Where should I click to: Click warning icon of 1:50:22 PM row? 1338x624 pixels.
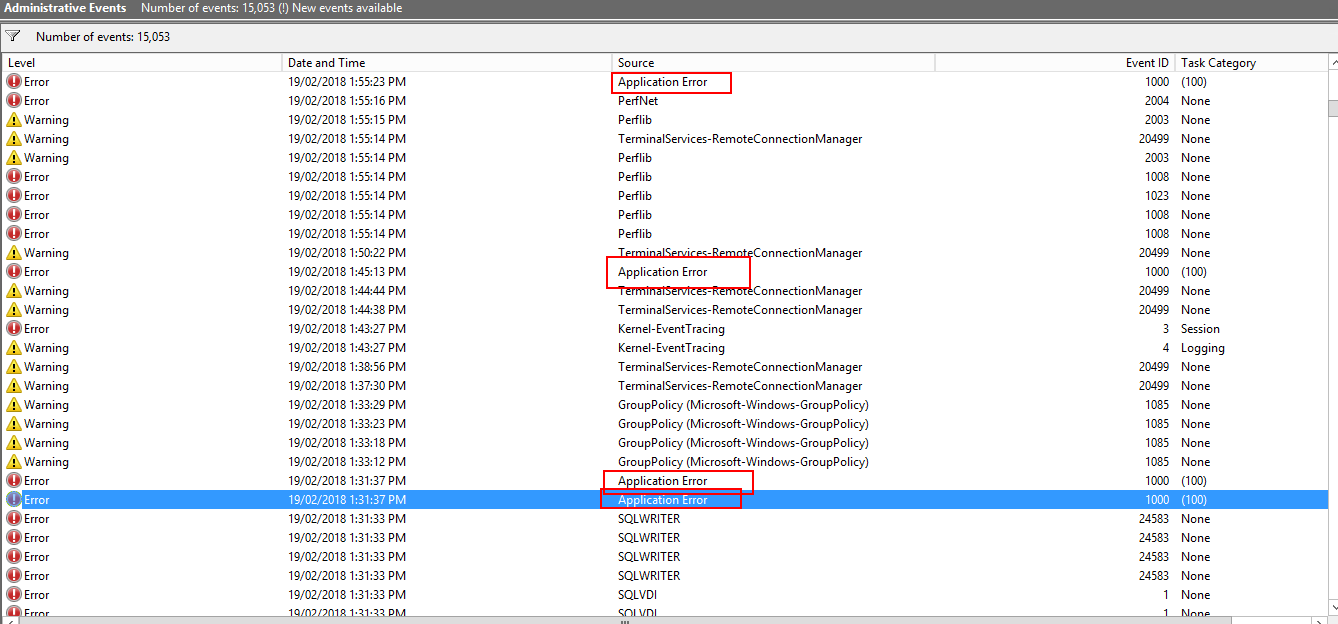pos(14,253)
